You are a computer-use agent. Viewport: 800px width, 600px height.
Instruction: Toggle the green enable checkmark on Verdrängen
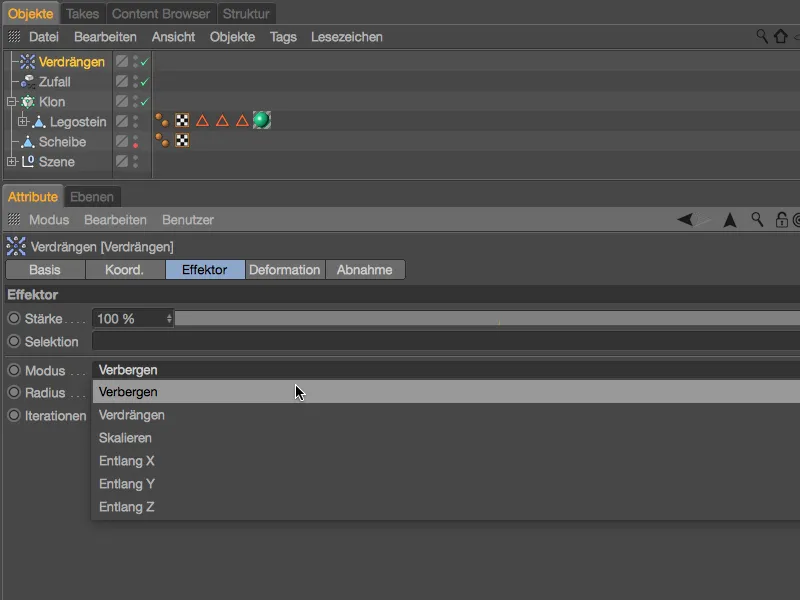145,62
